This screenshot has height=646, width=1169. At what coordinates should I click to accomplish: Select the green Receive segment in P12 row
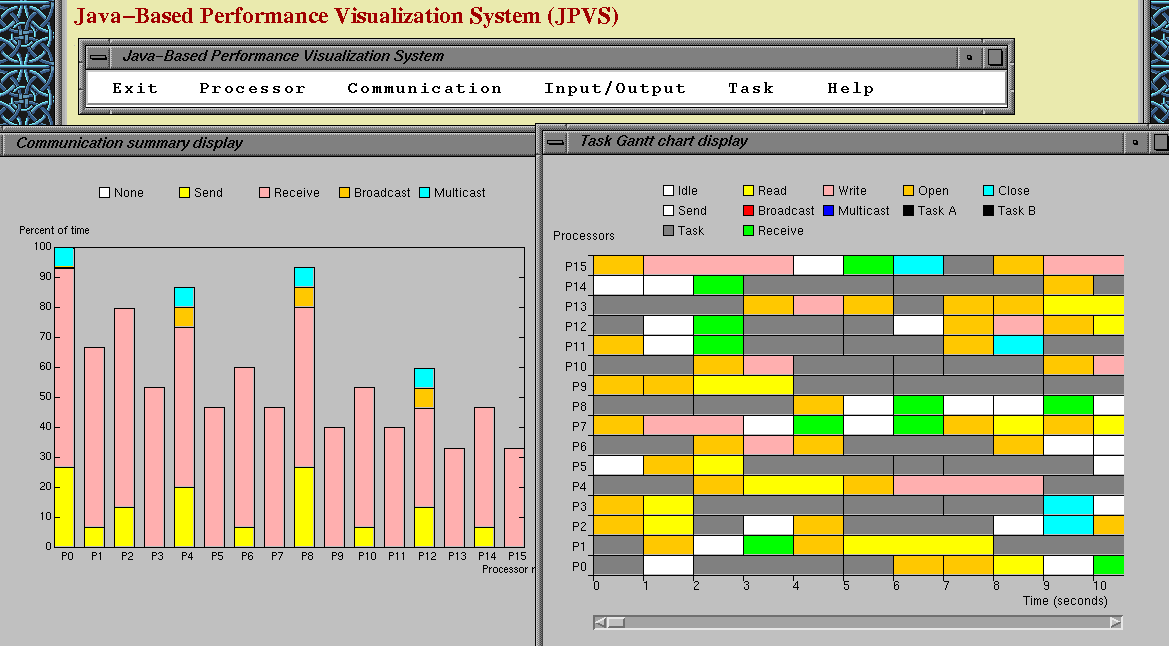(x=719, y=326)
